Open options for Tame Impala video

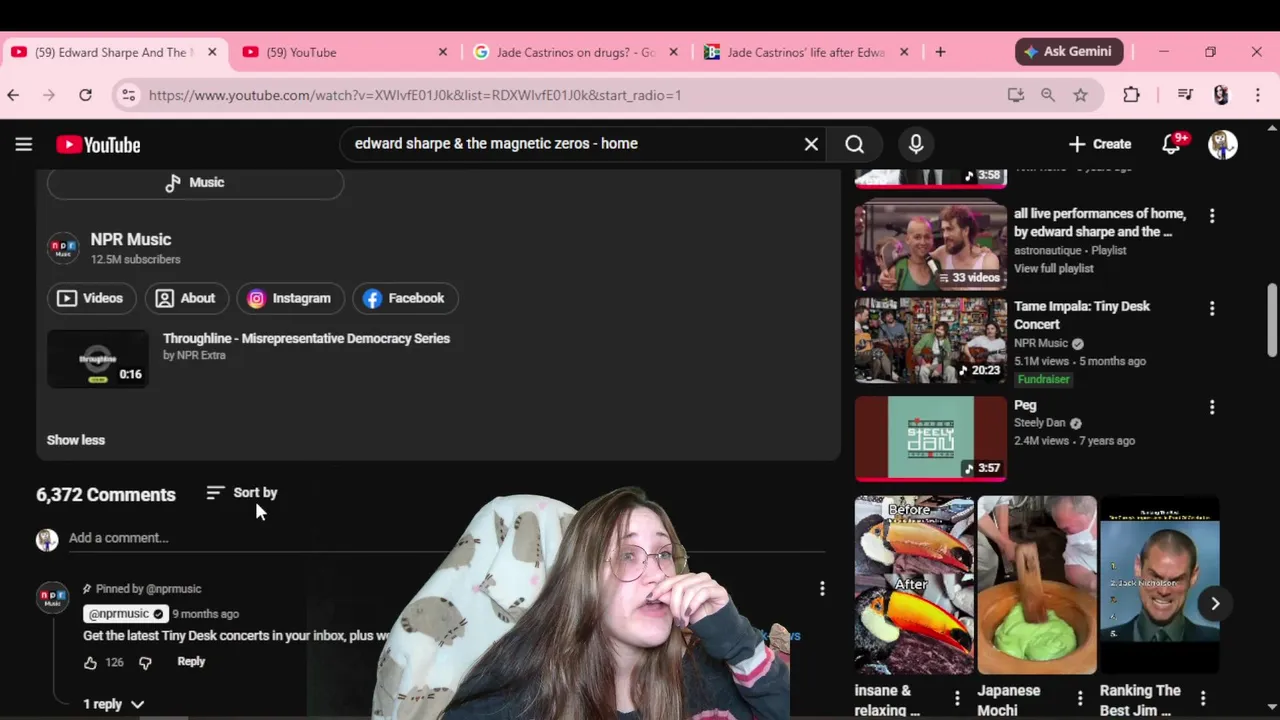click(x=1212, y=309)
